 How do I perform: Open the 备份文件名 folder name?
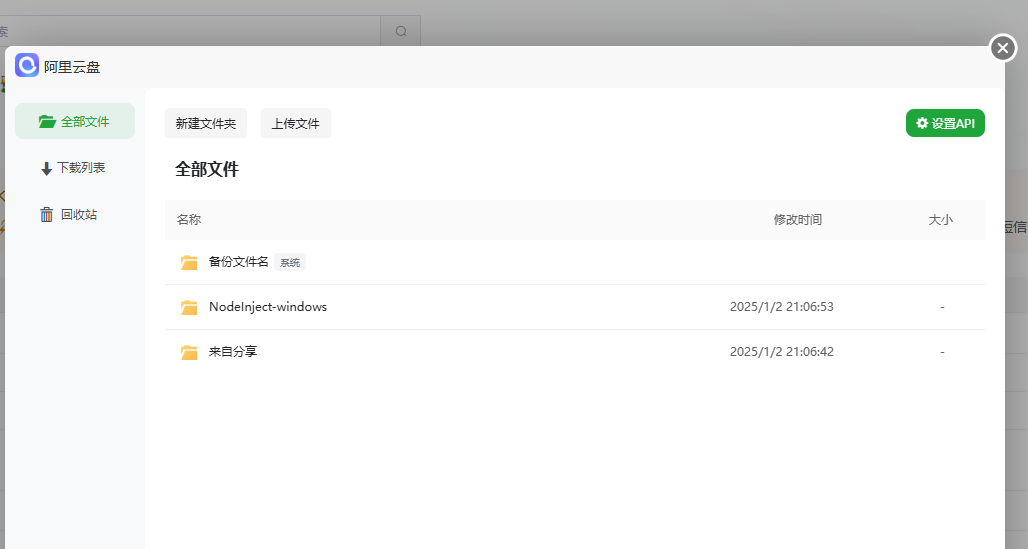239,262
